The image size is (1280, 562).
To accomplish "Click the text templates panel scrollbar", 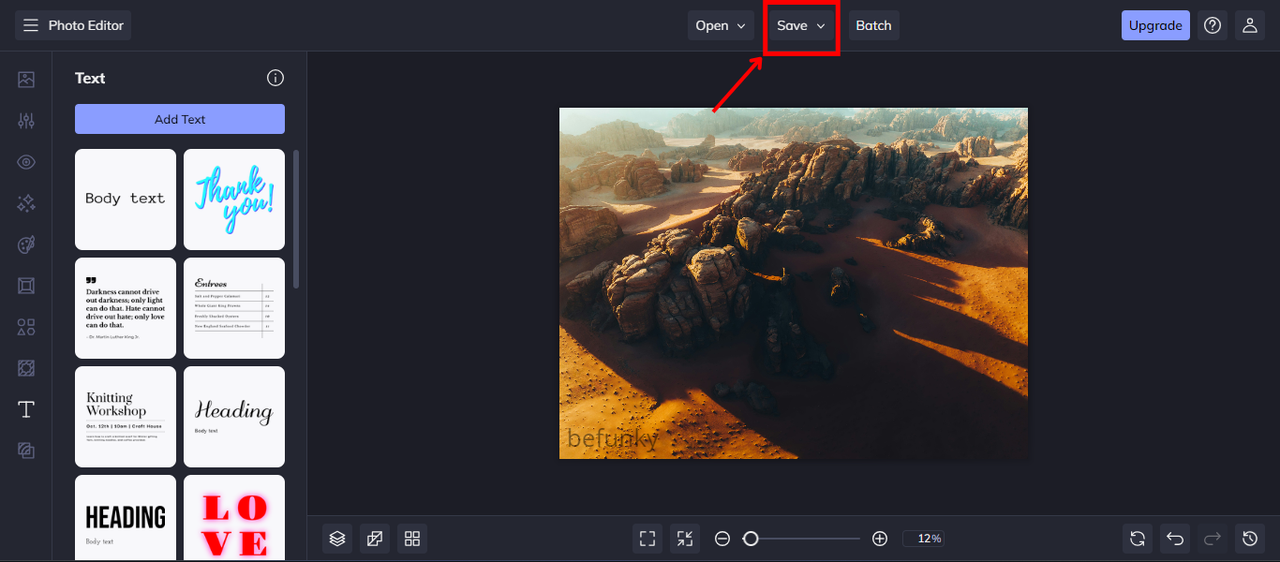I will point(295,220).
